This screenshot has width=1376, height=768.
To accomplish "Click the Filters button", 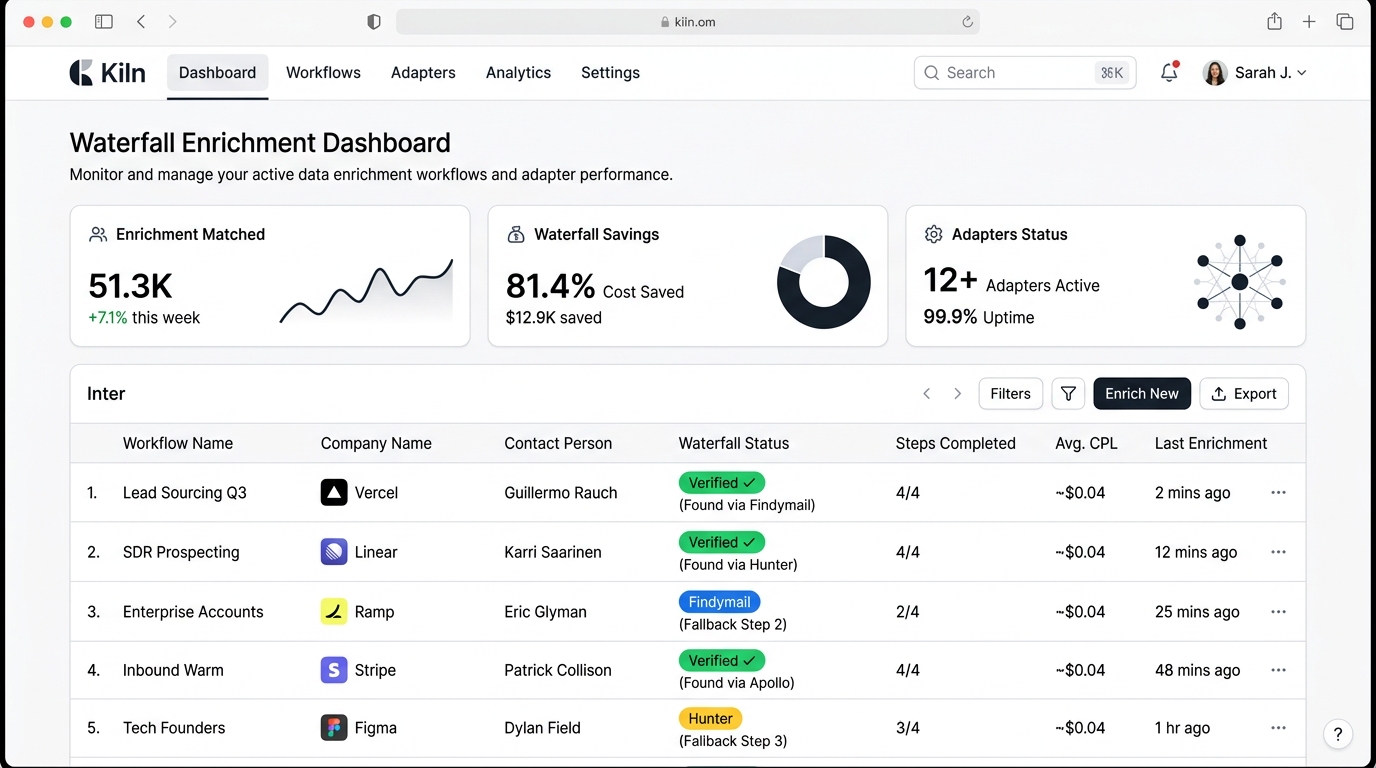I will coord(1010,394).
